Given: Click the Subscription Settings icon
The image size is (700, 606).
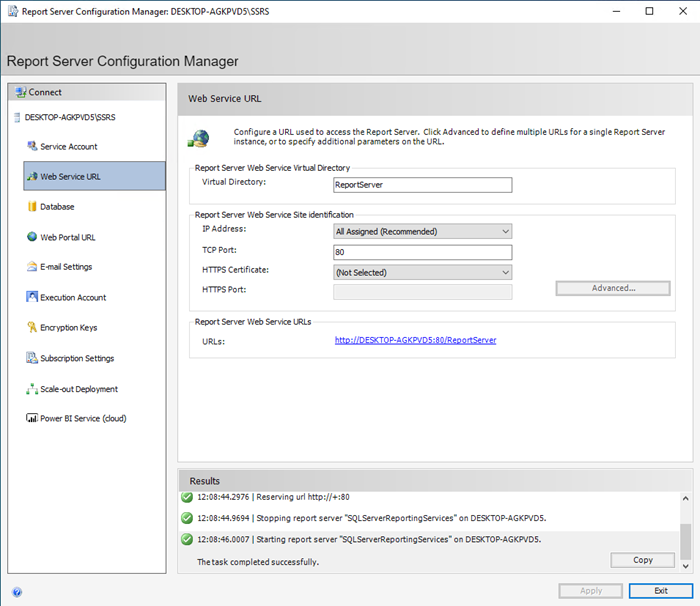Looking at the screenshot, I should [x=32, y=358].
